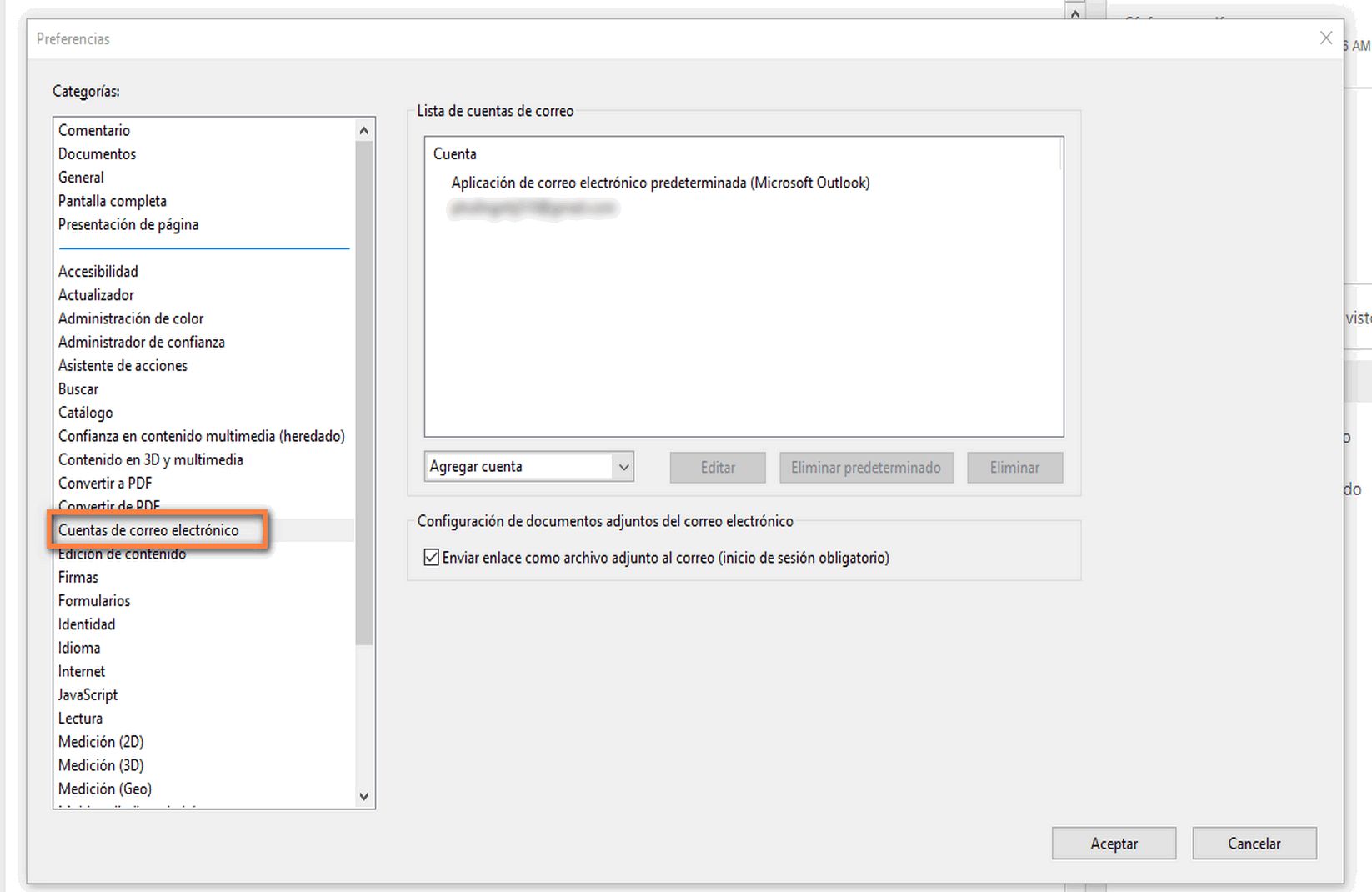The image size is (1372, 892).
Task: Click Cancelar to dismiss preferences
Action: [x=1254, y=844]
